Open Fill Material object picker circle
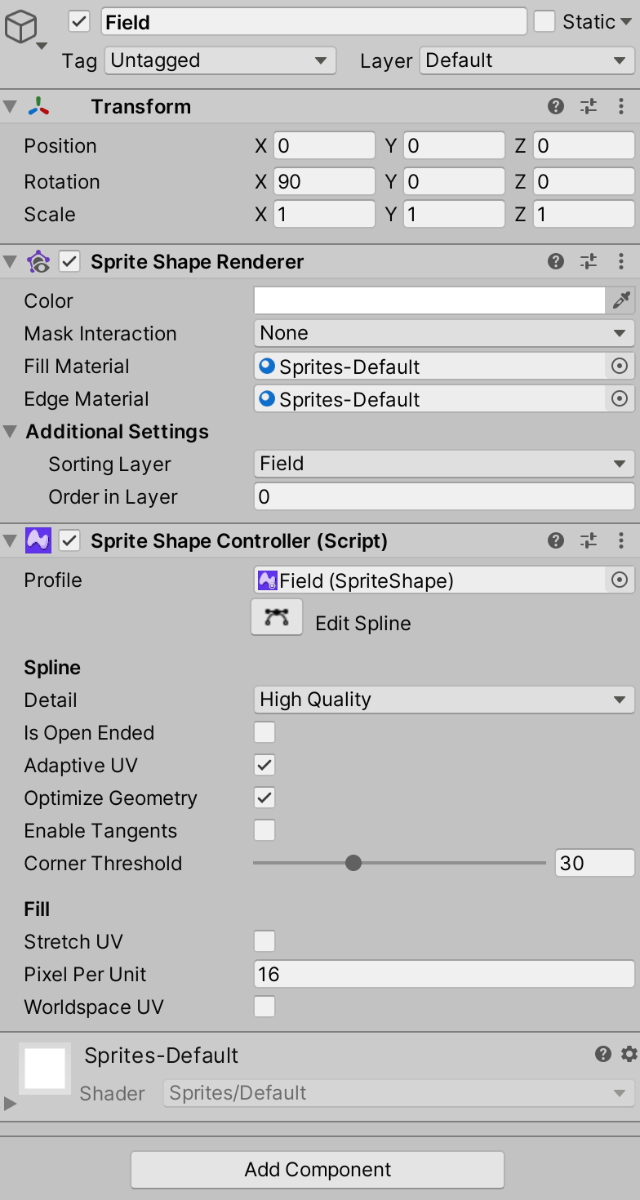This screenshot has height=1200, width=640. tap(620, 366)
